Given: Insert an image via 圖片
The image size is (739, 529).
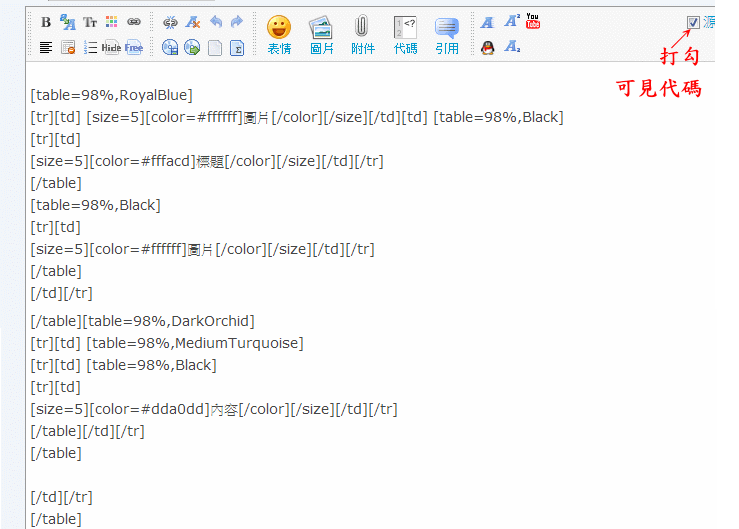Looking at the screenshot, I should pyautogui.click(x=321, y=34).
